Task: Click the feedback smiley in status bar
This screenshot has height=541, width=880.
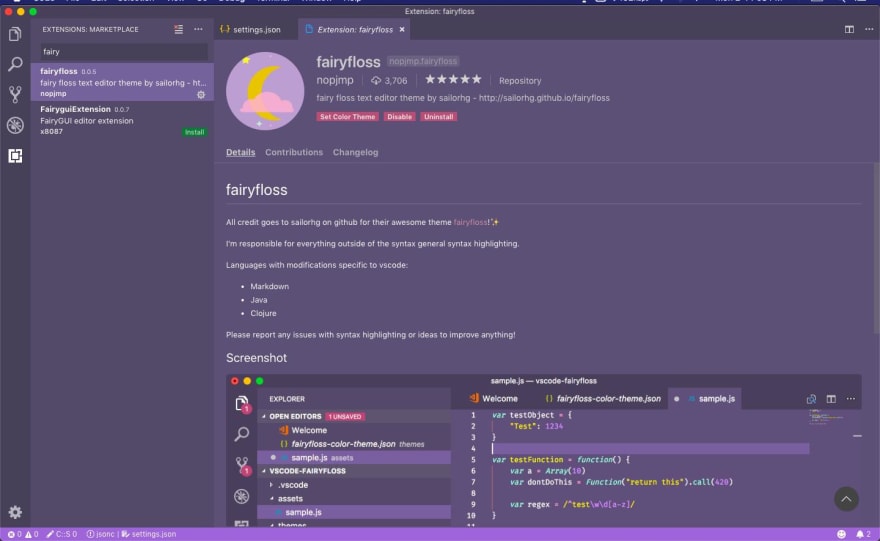Action: pyautogui.click(x=841, y=534)
